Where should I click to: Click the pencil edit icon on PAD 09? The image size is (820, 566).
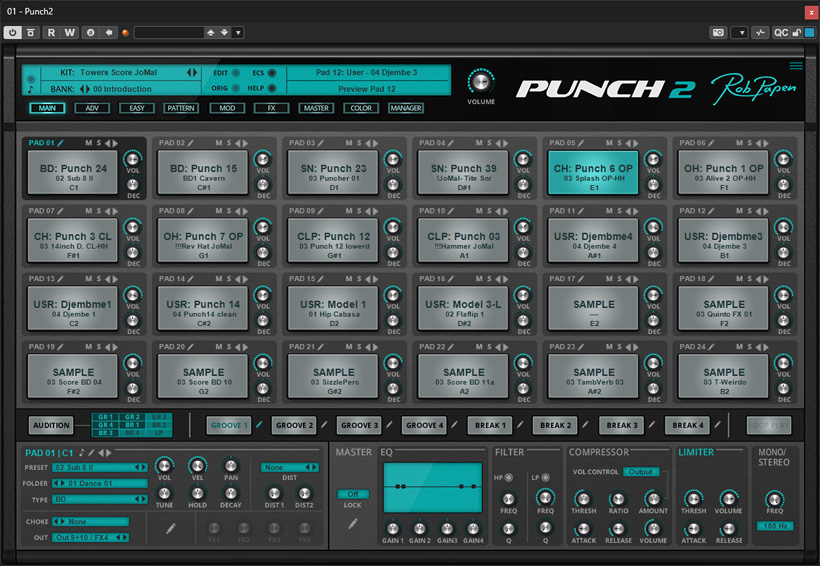(x=321, y=211)
